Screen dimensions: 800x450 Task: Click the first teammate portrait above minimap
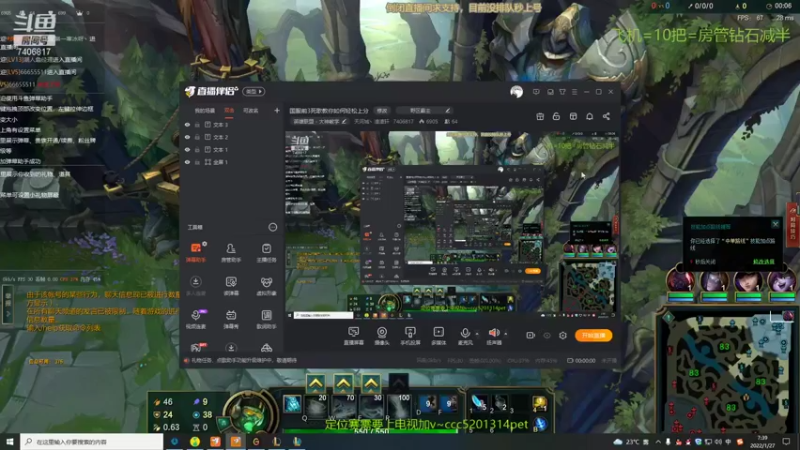(681, 280)
